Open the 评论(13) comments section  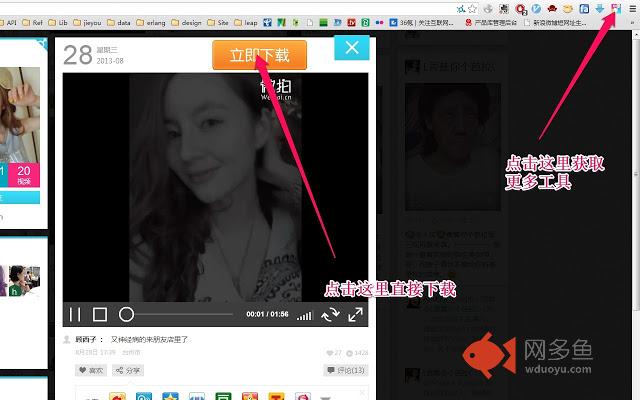[x=346, y=370]
